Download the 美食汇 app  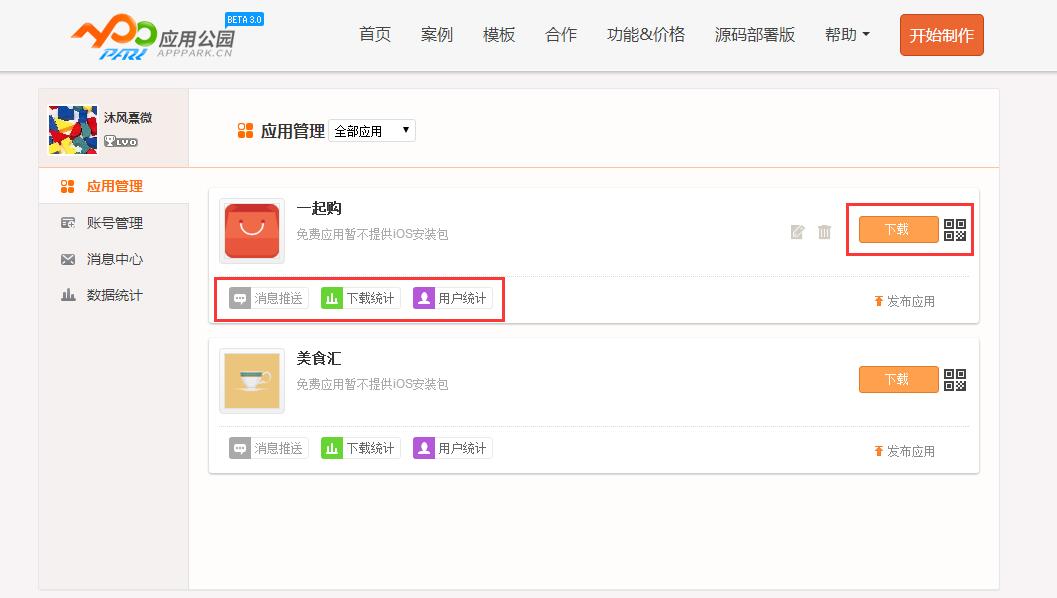click(x=898, y=379)
